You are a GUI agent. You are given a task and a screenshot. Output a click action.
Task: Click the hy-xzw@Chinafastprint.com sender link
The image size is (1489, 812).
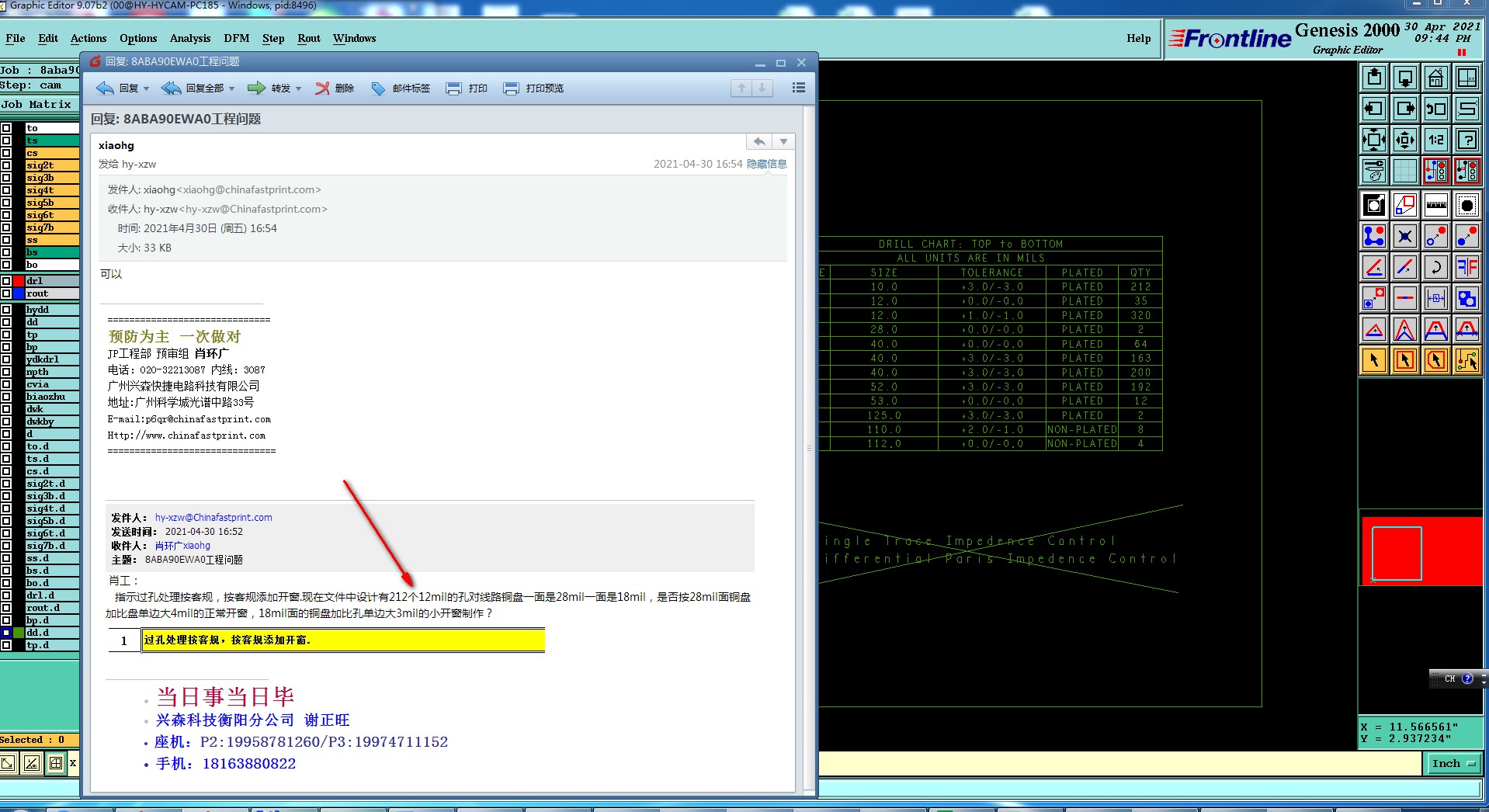[213, 518]
